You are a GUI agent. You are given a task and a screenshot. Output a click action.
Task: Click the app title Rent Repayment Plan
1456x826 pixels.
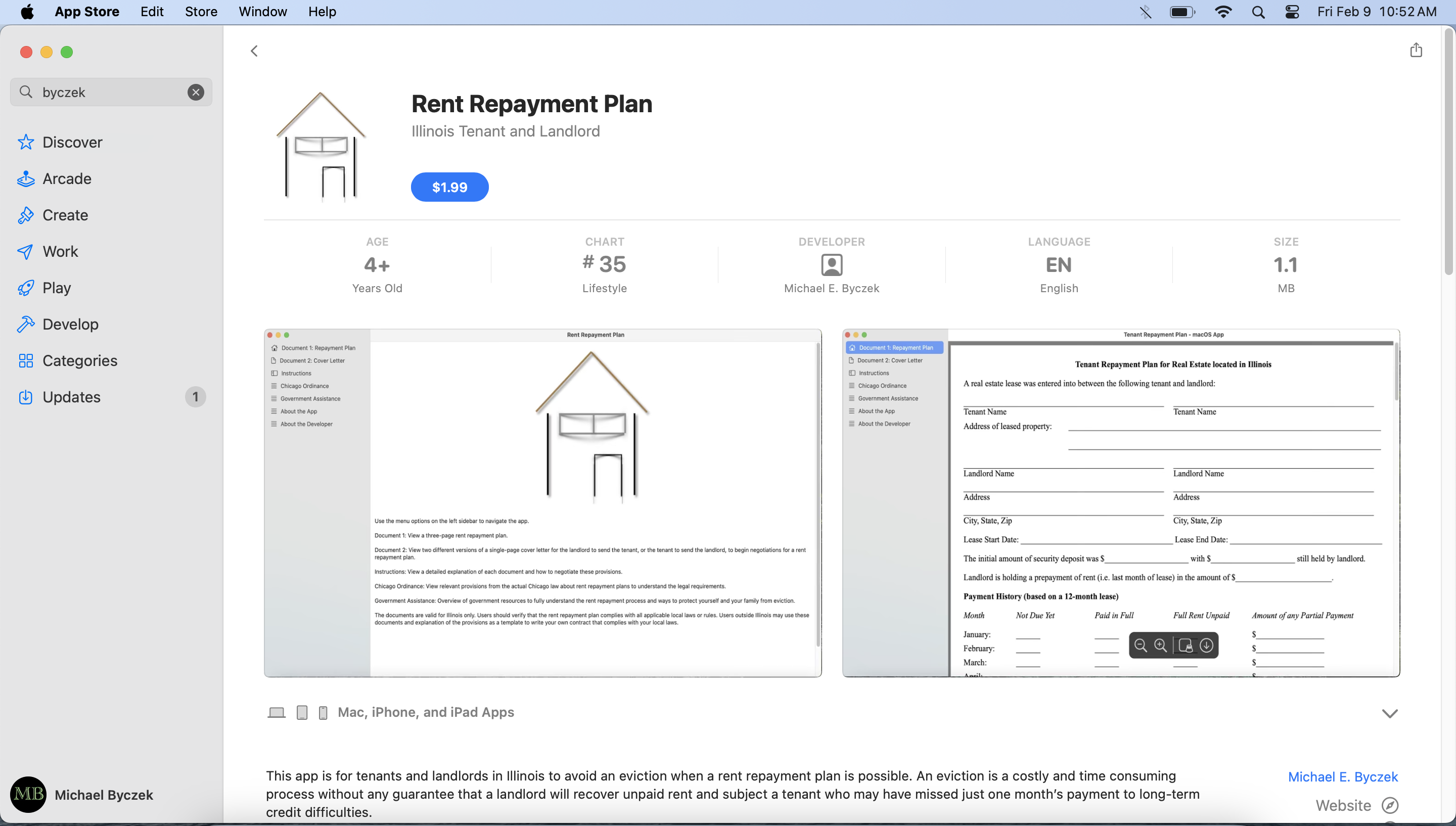coord(531,104)
